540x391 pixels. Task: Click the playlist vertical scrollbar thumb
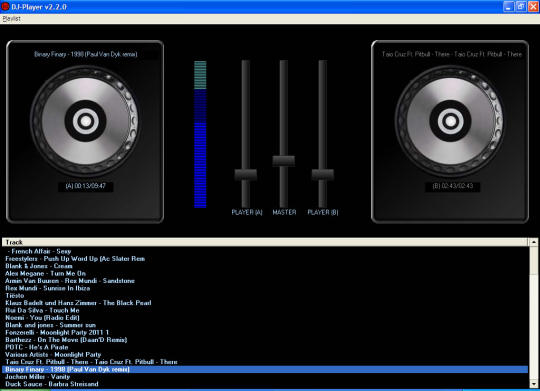533,260
